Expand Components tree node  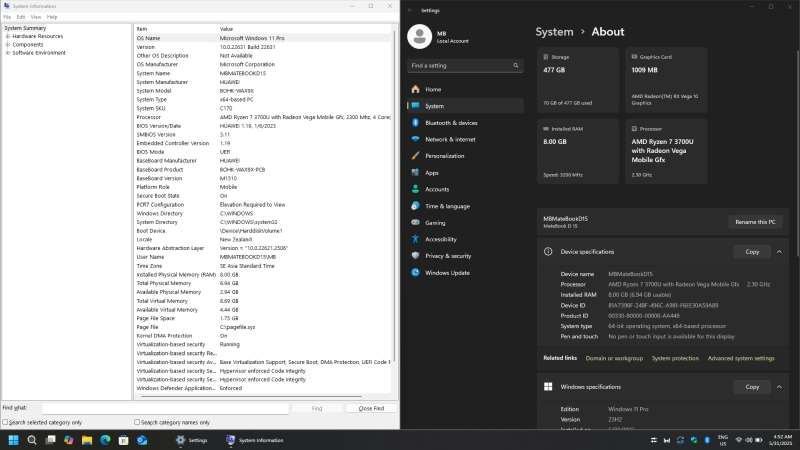tap(8, 44)
